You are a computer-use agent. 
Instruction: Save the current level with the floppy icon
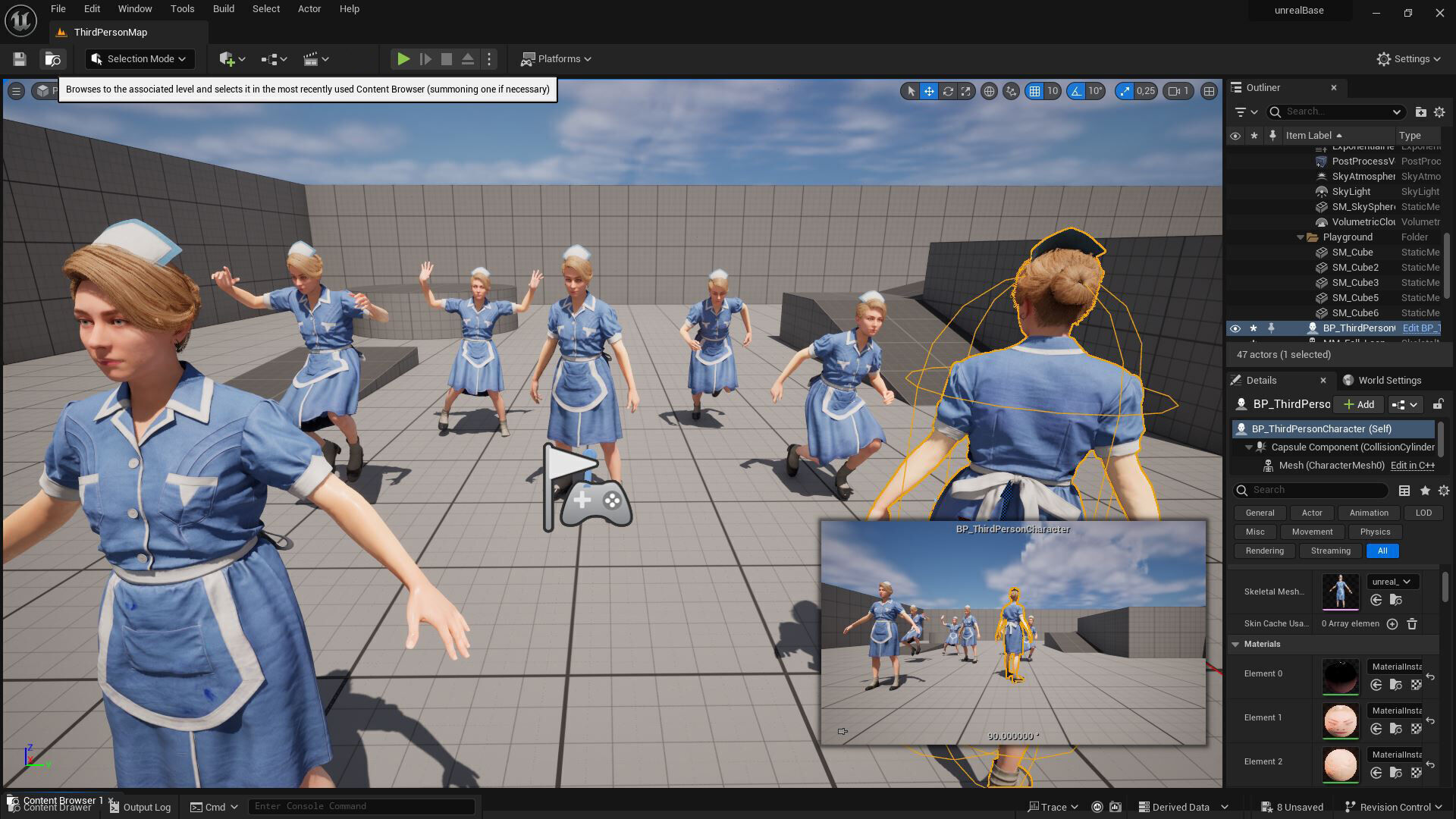pyautogui.click(x=20, y=59)
